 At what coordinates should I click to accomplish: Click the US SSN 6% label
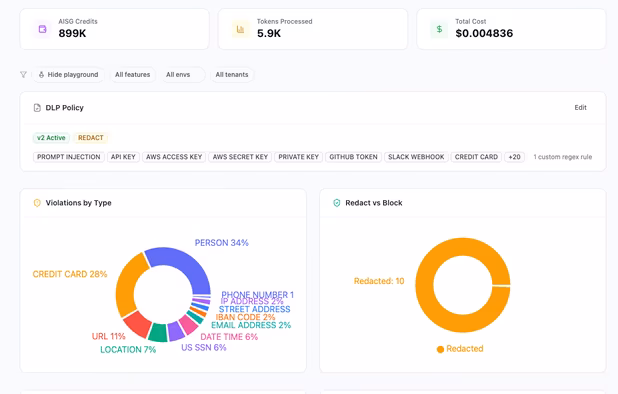coord(204,348)
